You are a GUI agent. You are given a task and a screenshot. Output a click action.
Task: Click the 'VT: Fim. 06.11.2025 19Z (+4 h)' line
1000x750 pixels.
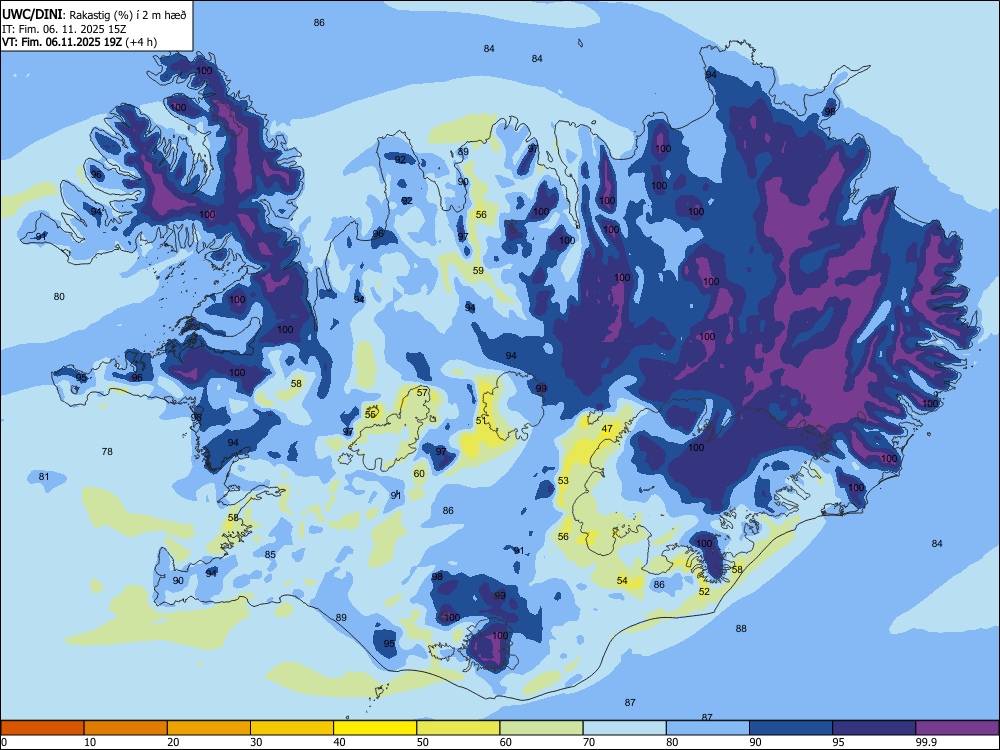click(x=79, y=42)
